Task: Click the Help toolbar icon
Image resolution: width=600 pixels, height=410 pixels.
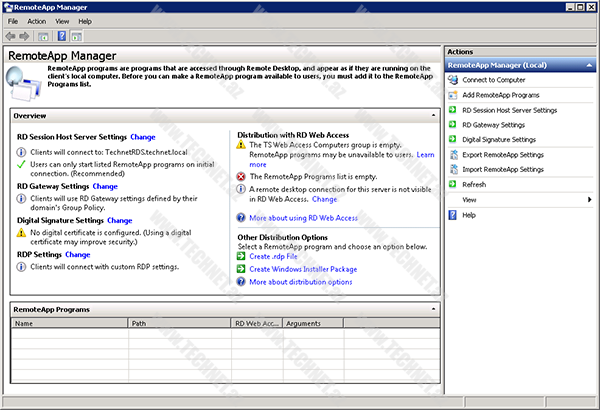Action: point(61,35)
